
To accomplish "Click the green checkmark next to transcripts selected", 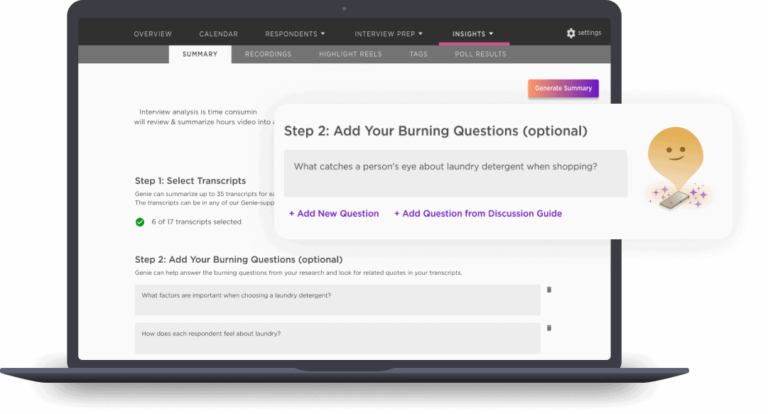I will pos(140,221).
